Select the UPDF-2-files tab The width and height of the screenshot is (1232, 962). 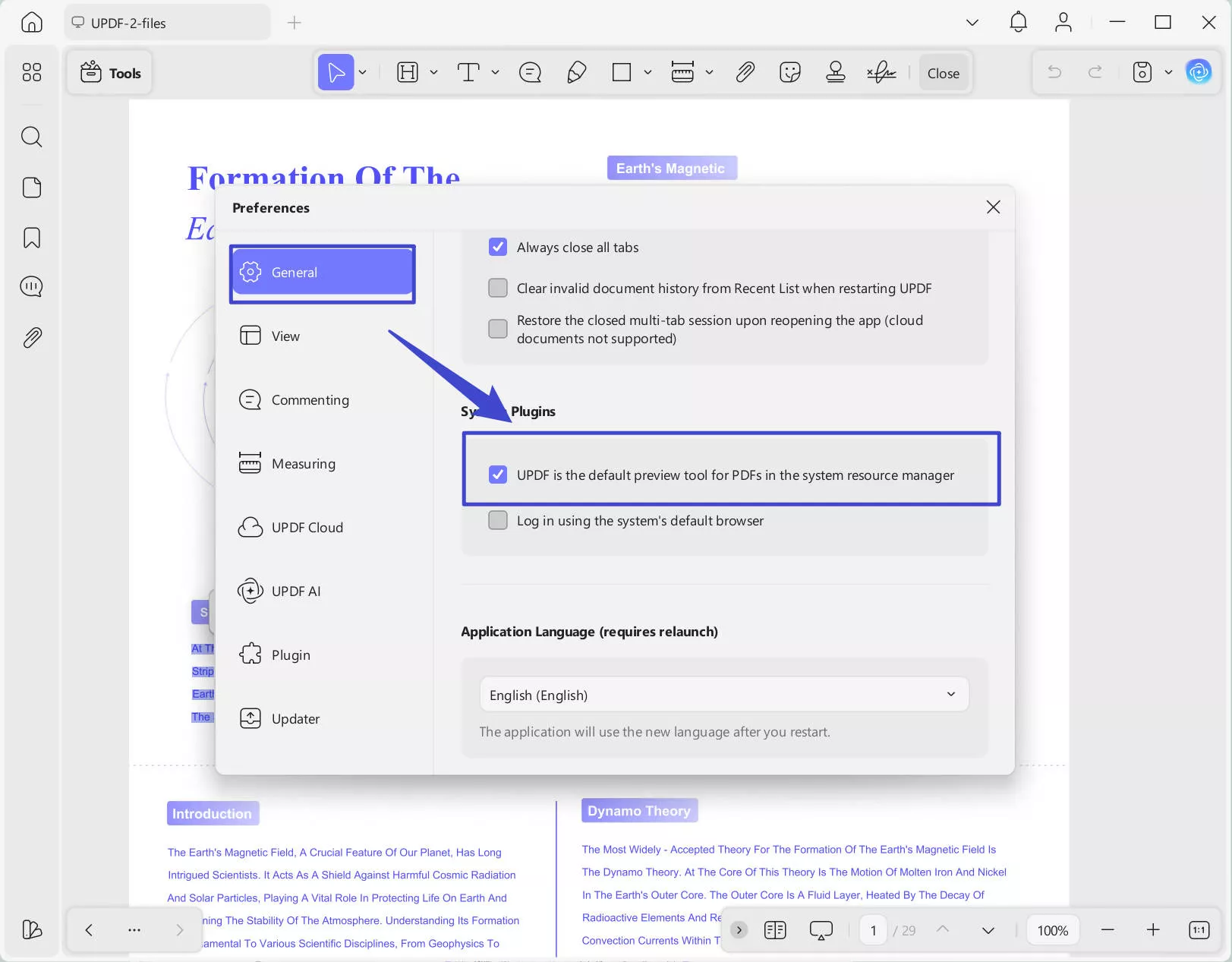(x=167, y=23)
